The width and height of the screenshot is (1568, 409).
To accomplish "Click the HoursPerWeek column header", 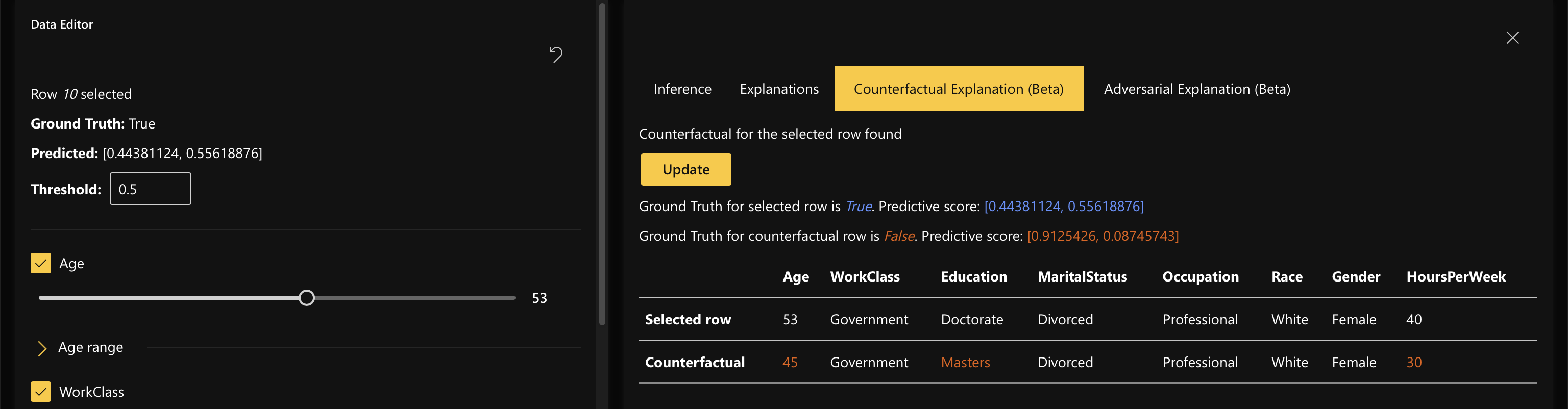I will (1455, 276).
